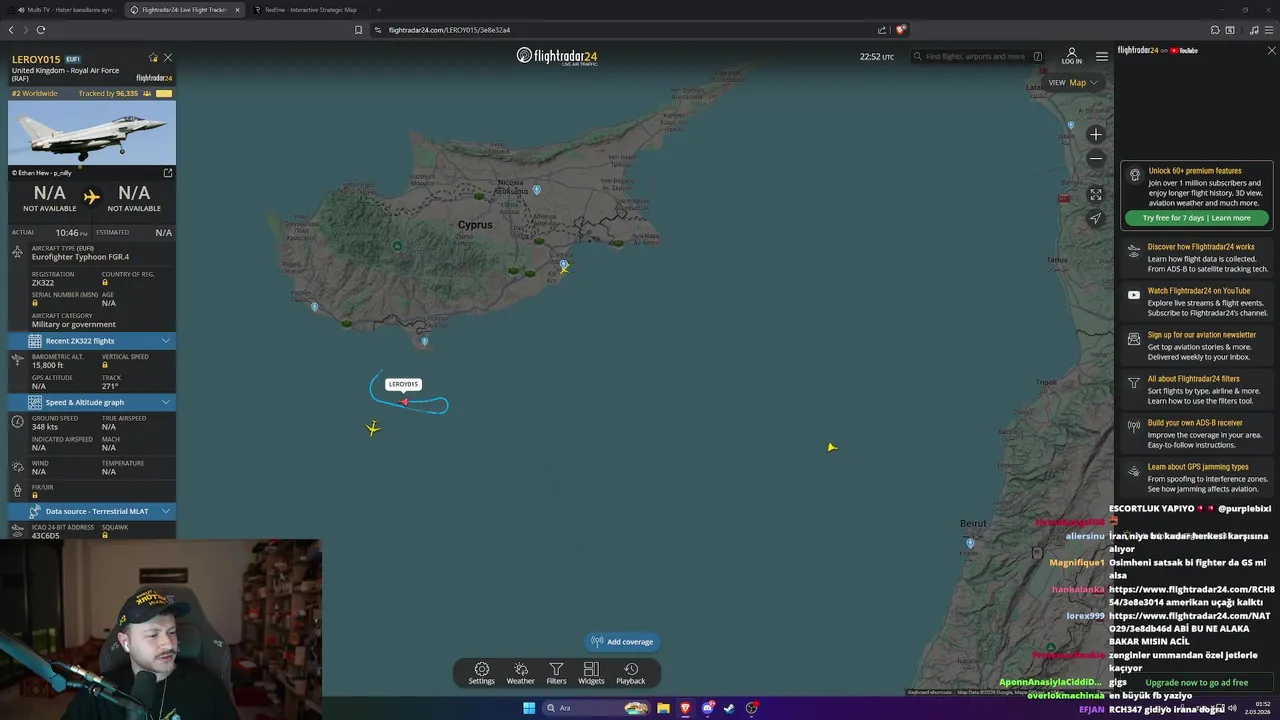
Task: Open the hamburger main menu
Action: tap(1102, 56)
